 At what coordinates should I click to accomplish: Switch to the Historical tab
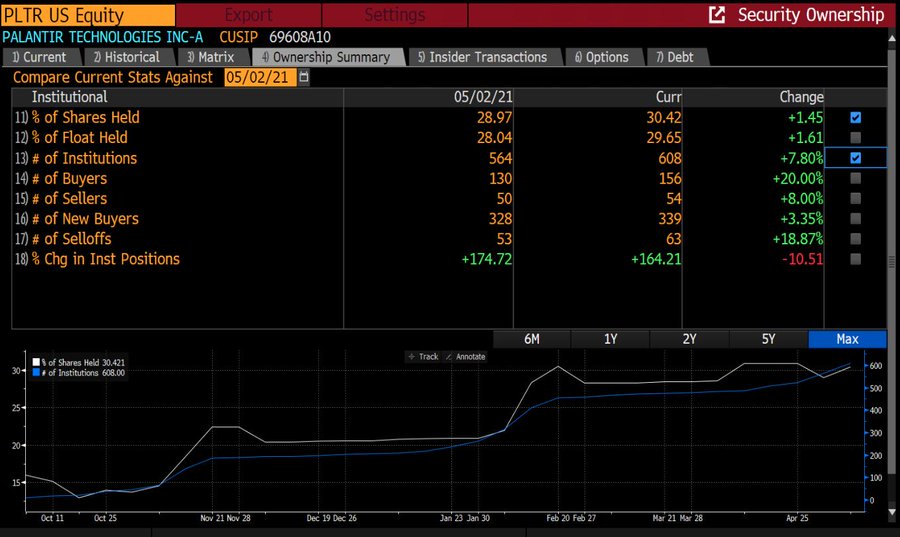128,57
